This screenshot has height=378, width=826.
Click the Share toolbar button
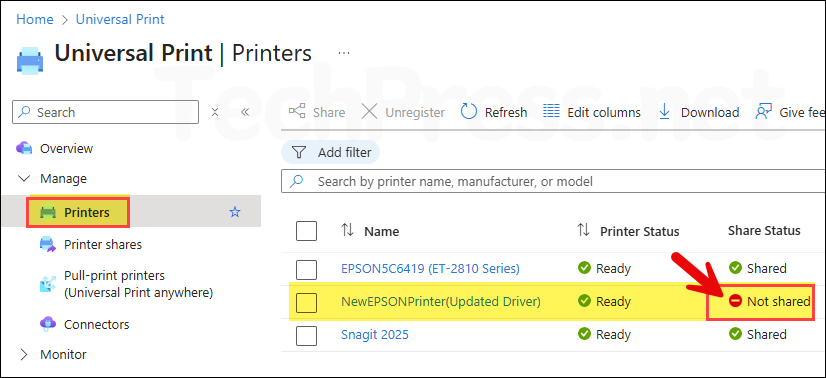click(317, 112)
